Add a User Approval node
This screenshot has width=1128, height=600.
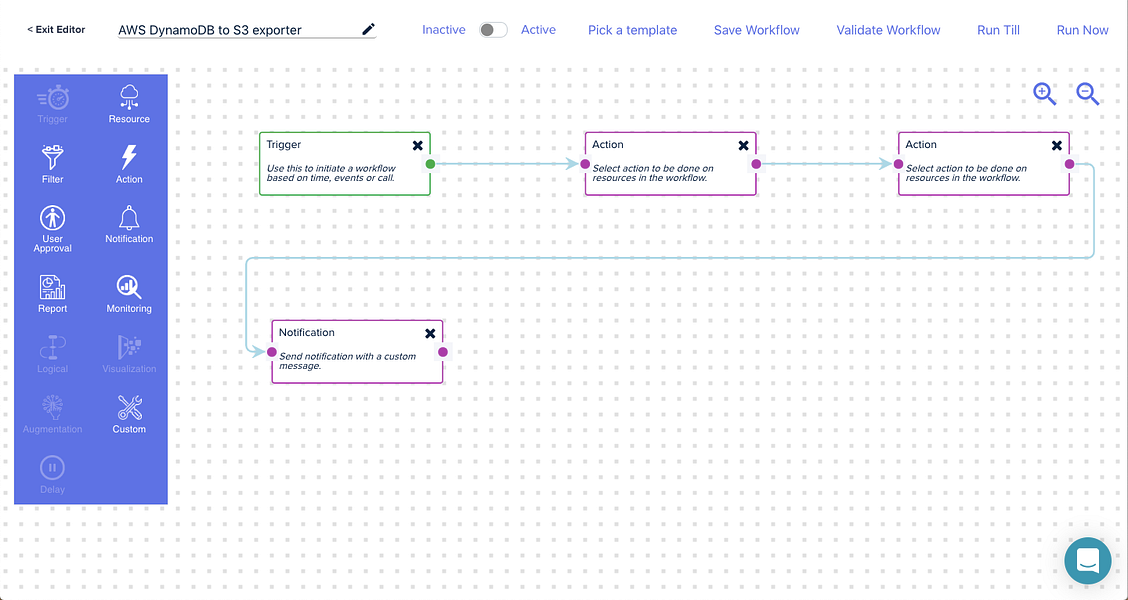pyautogui.click(x=53, y=218)
